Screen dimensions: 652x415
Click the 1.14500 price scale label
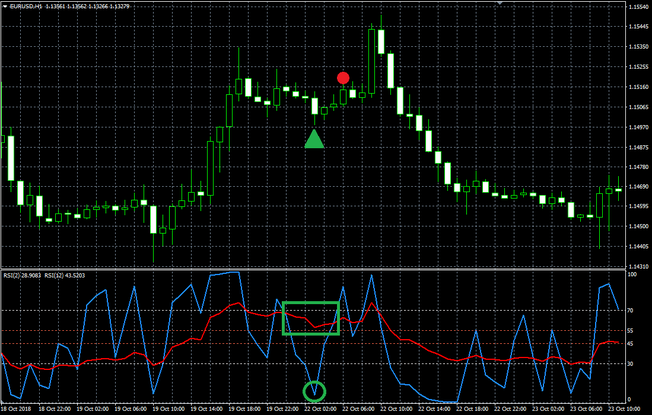(x=638, y=226)
